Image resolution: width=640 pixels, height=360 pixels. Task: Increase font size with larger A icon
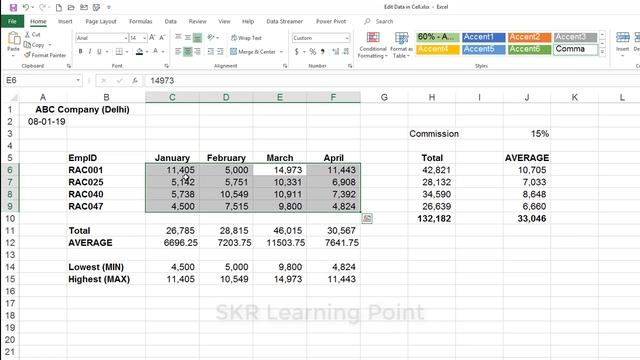point(152,38)
